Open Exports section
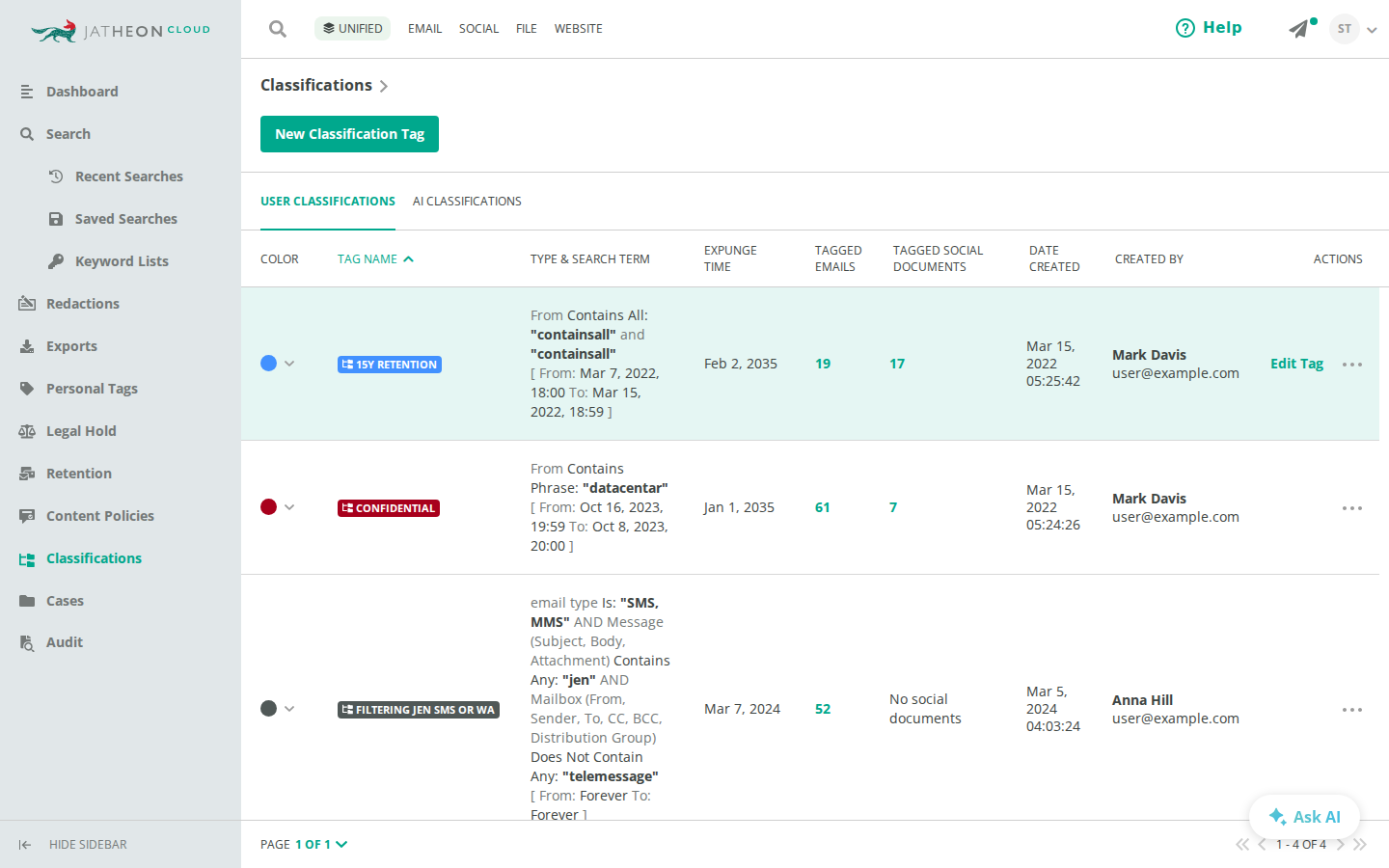Image resolution: width=1389 pixels, height=868 pixels. tap(71, 346)
